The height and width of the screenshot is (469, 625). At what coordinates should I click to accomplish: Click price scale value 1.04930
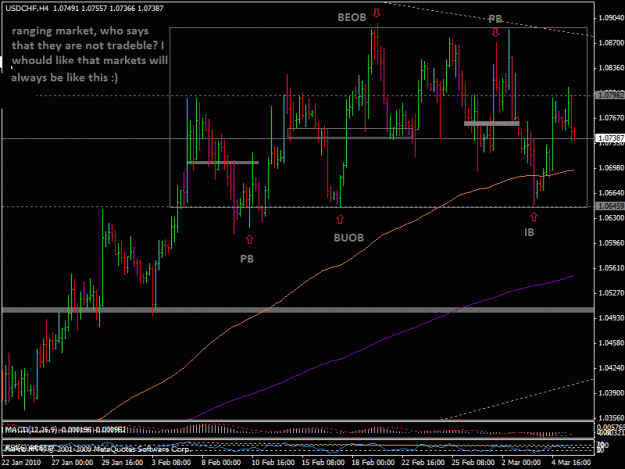(611, 318)
